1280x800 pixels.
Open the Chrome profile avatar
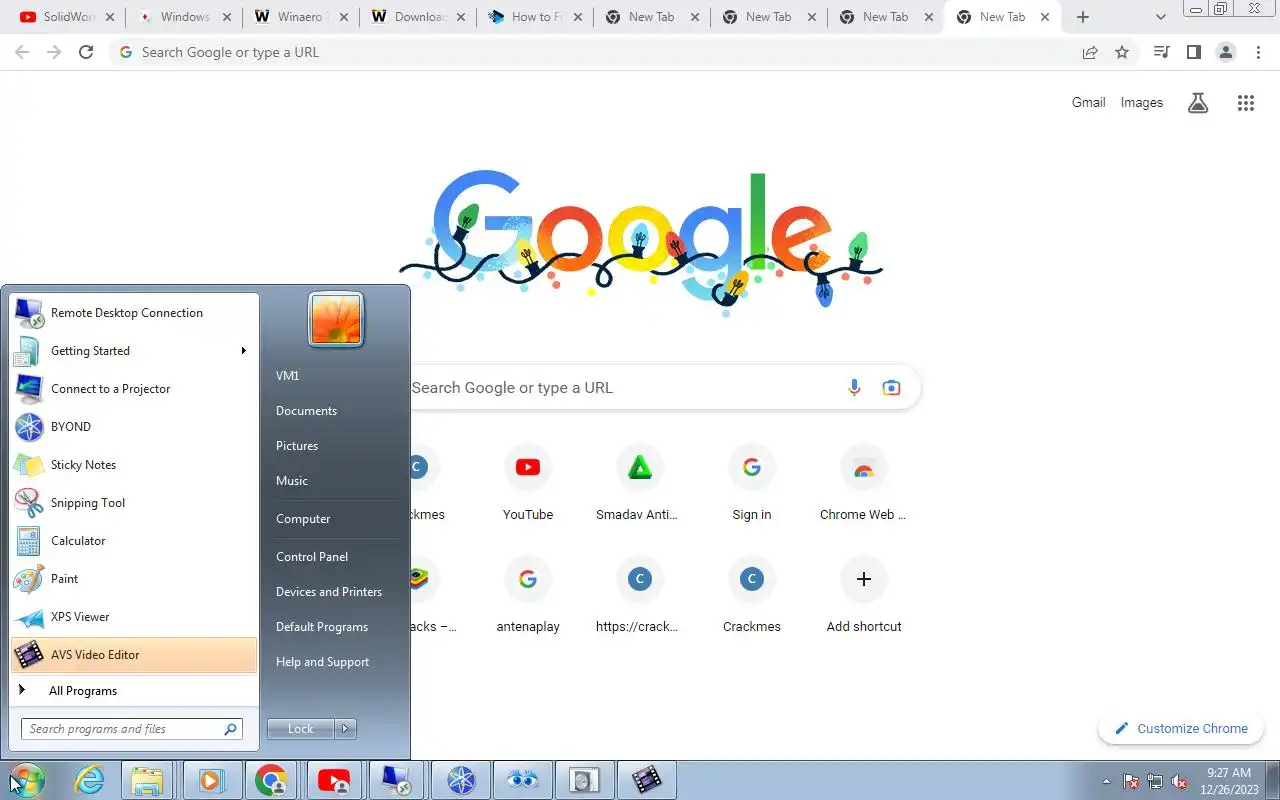pyautogui.click(x=1225, y=52)
